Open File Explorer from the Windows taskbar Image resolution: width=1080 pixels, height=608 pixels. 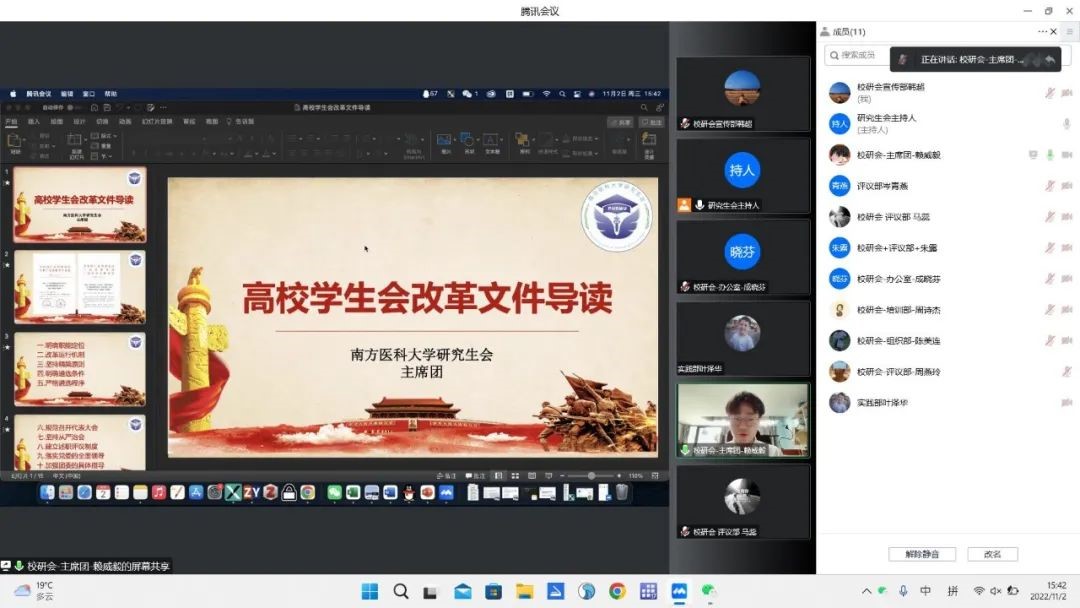pos(525,591)
